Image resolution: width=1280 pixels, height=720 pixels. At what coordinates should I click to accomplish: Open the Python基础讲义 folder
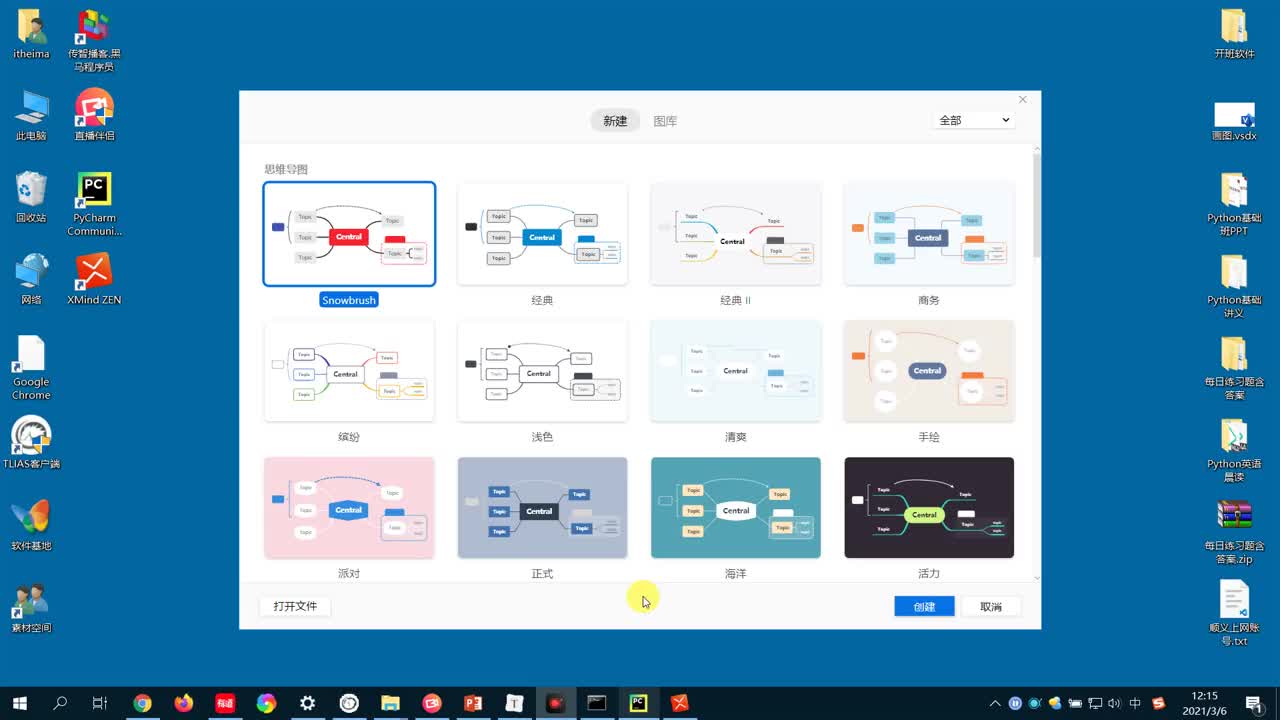click(1234, 286)
